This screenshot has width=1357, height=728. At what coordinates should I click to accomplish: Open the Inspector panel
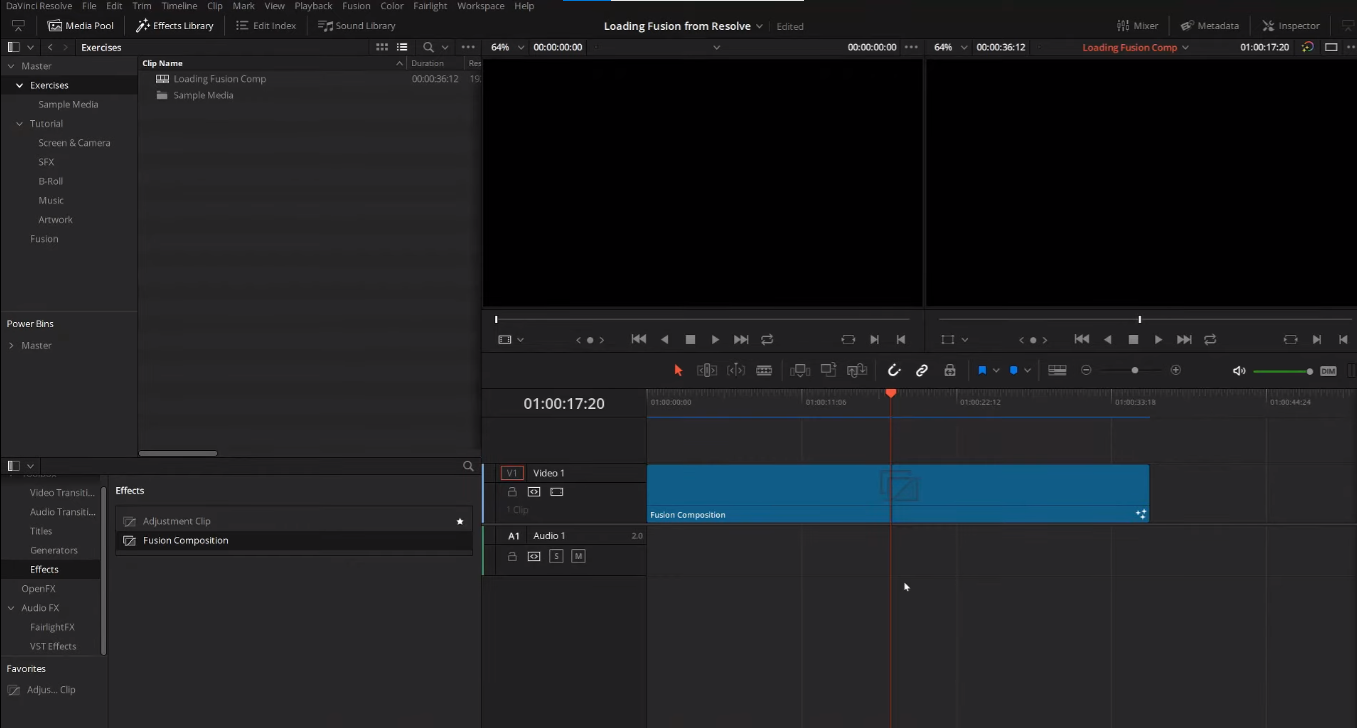pos(1290,25)
